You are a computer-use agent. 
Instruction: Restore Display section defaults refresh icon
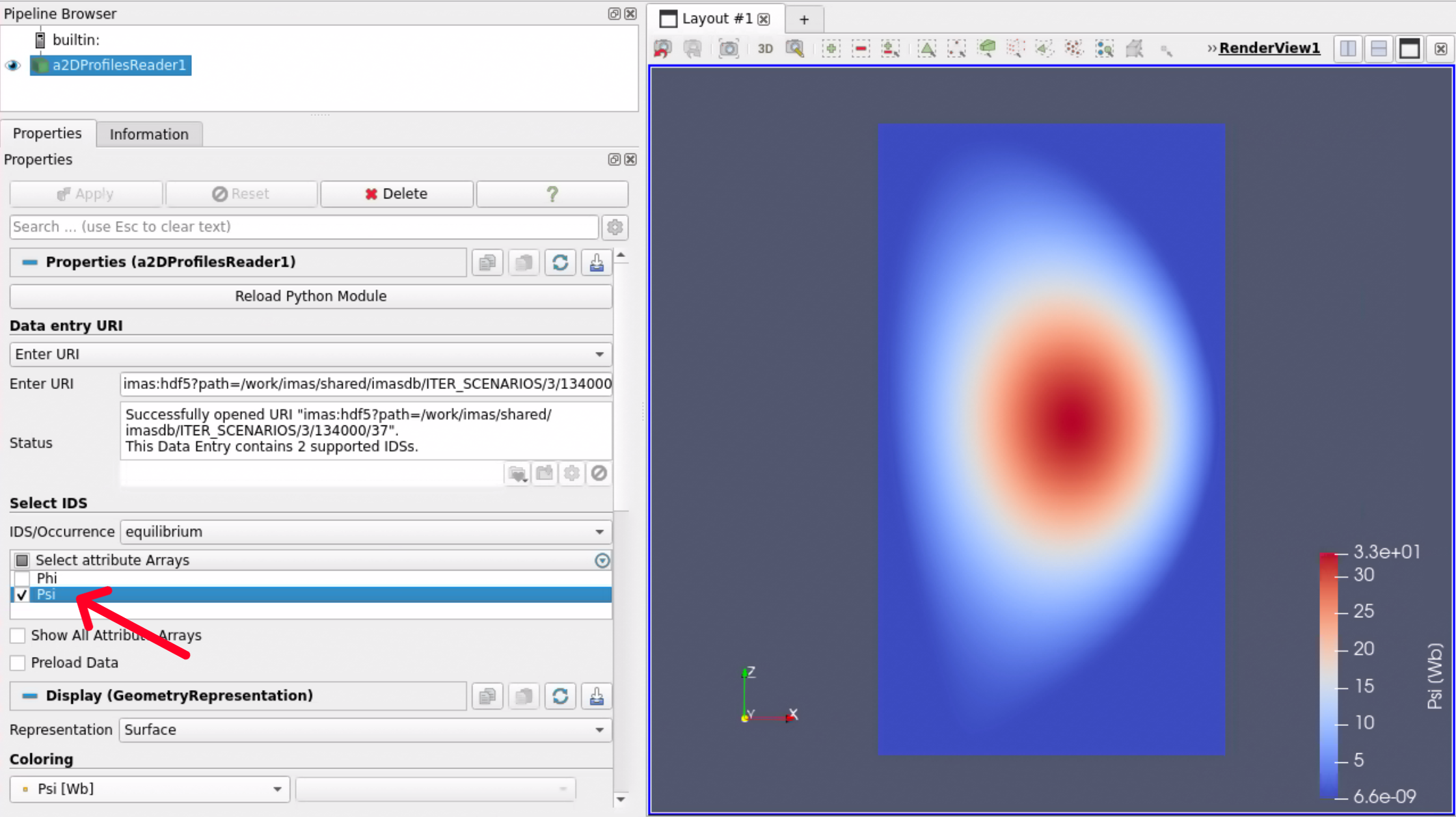560,696
